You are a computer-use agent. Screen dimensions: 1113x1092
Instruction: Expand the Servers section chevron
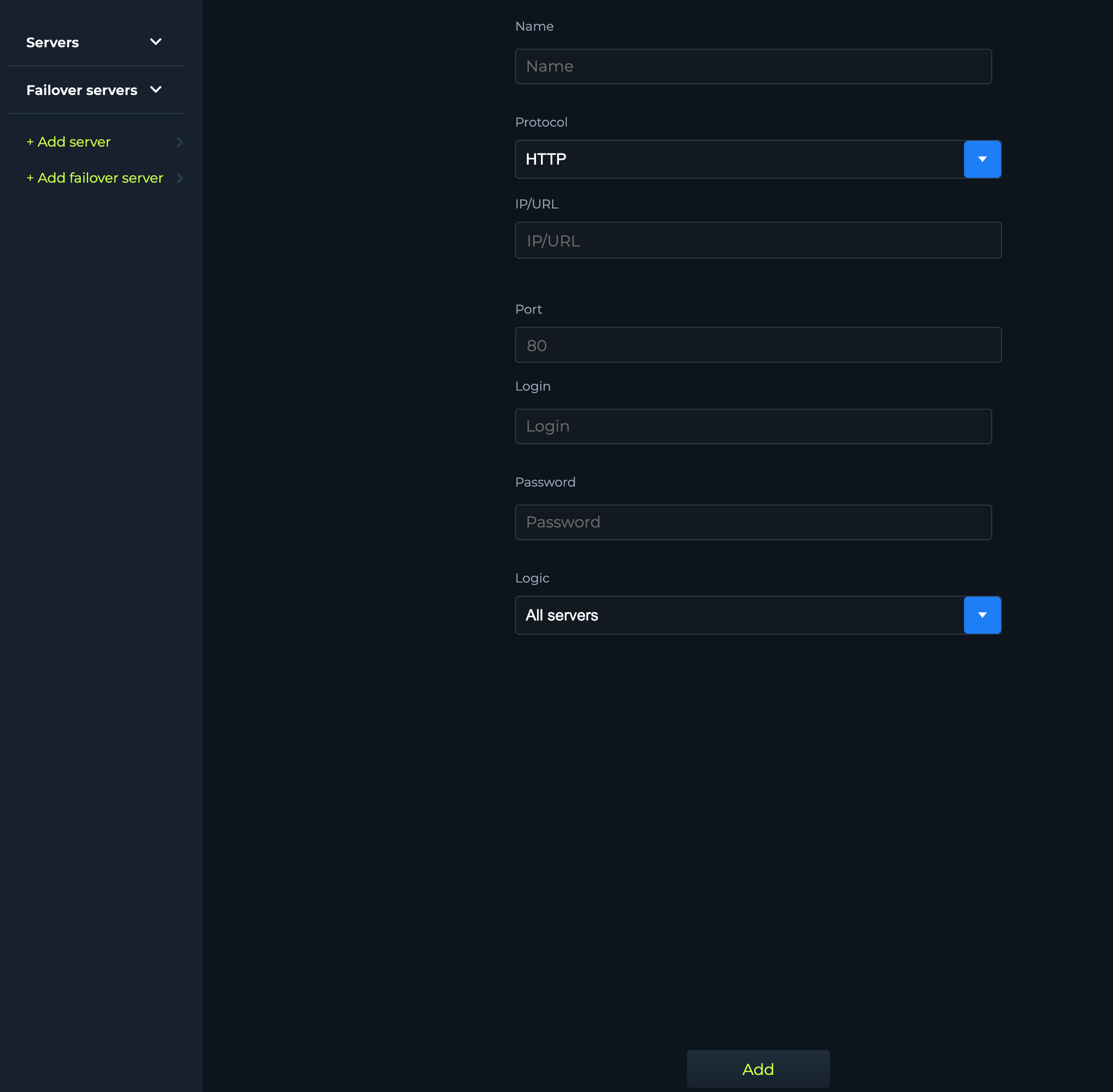click(x=155, y=42)
